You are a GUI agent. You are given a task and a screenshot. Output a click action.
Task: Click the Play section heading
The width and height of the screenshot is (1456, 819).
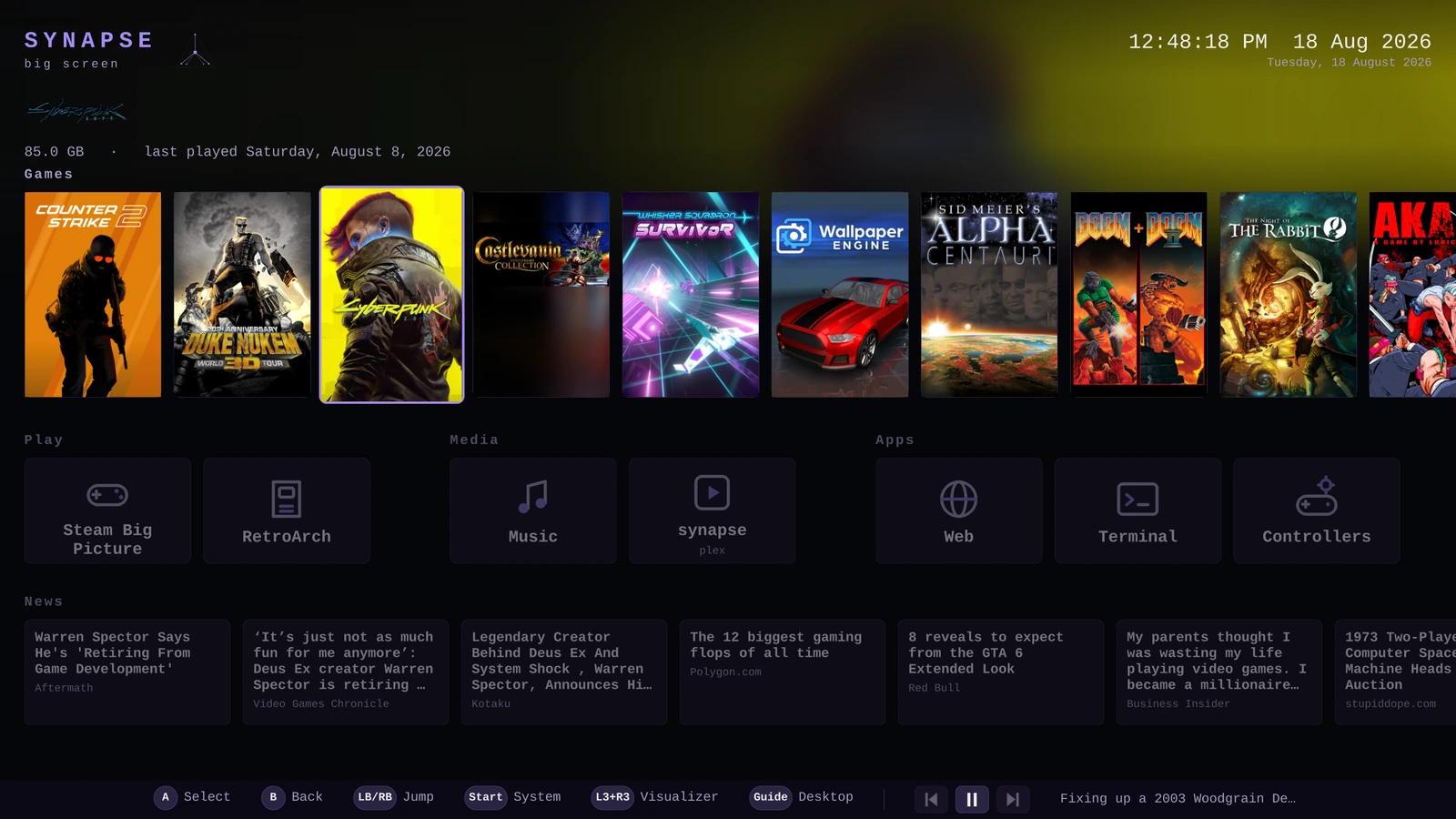point(44,440)
